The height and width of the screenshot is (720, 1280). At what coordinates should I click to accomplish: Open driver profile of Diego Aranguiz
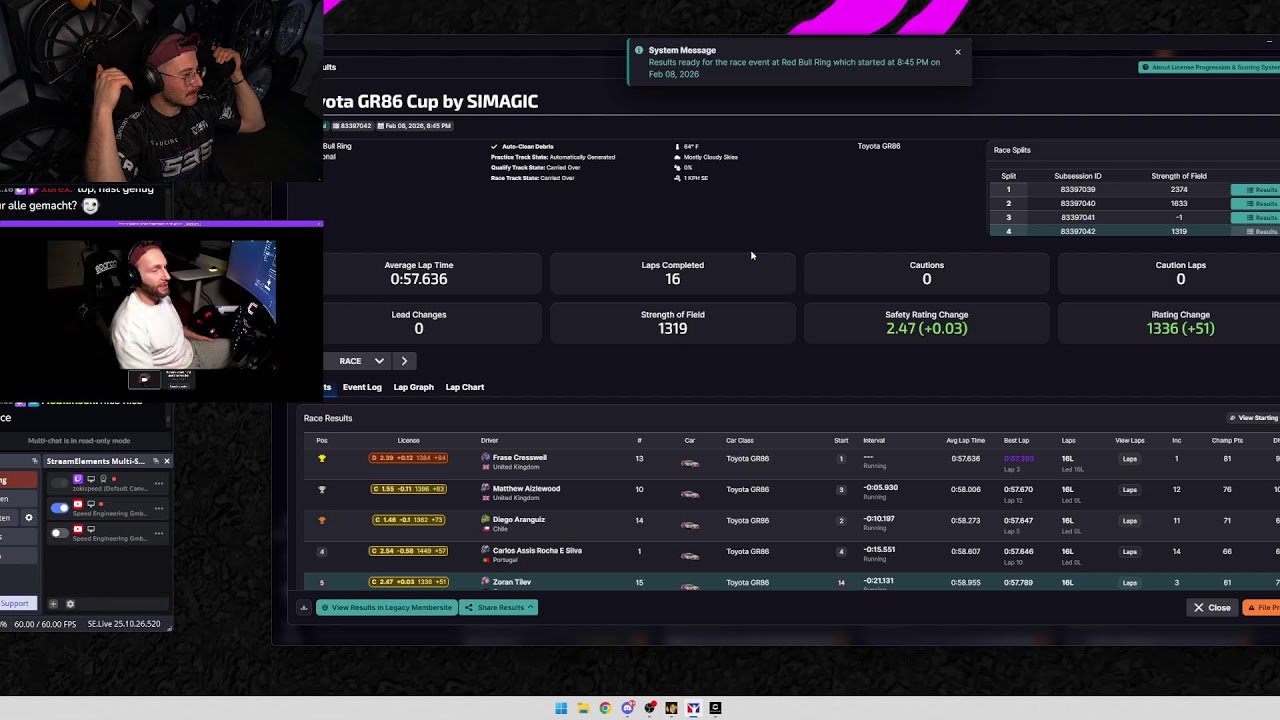click(x=519, y=520)
